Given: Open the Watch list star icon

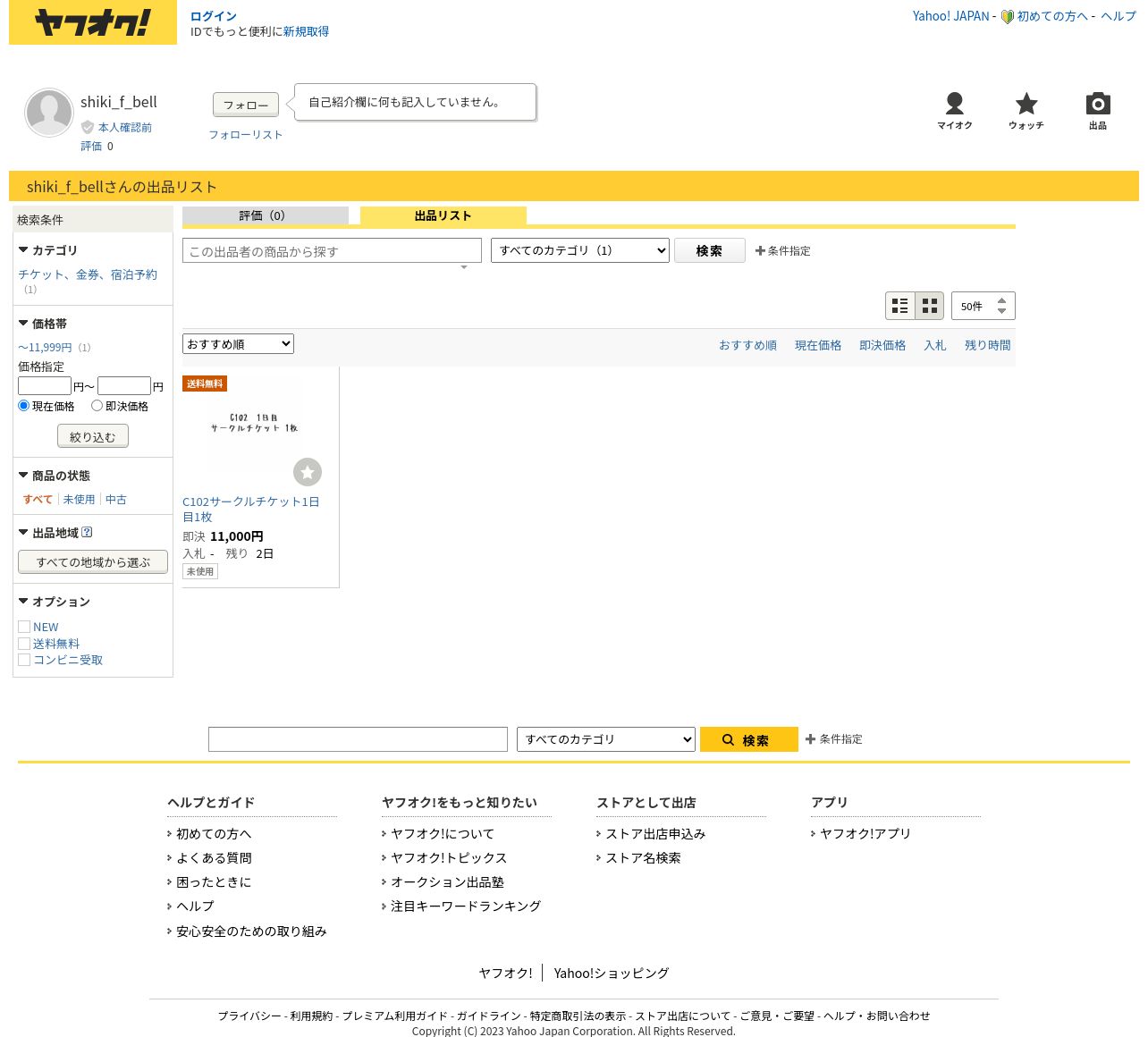Looking at the screenshot, I should (x=1026, y=111).
